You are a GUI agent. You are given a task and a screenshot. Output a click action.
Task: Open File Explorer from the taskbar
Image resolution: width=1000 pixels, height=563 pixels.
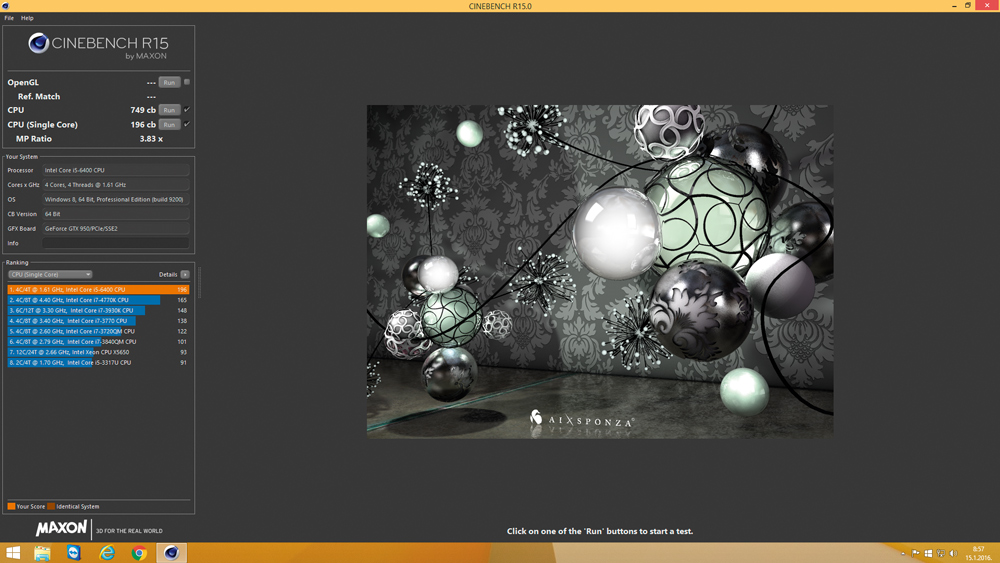(42, 552)
